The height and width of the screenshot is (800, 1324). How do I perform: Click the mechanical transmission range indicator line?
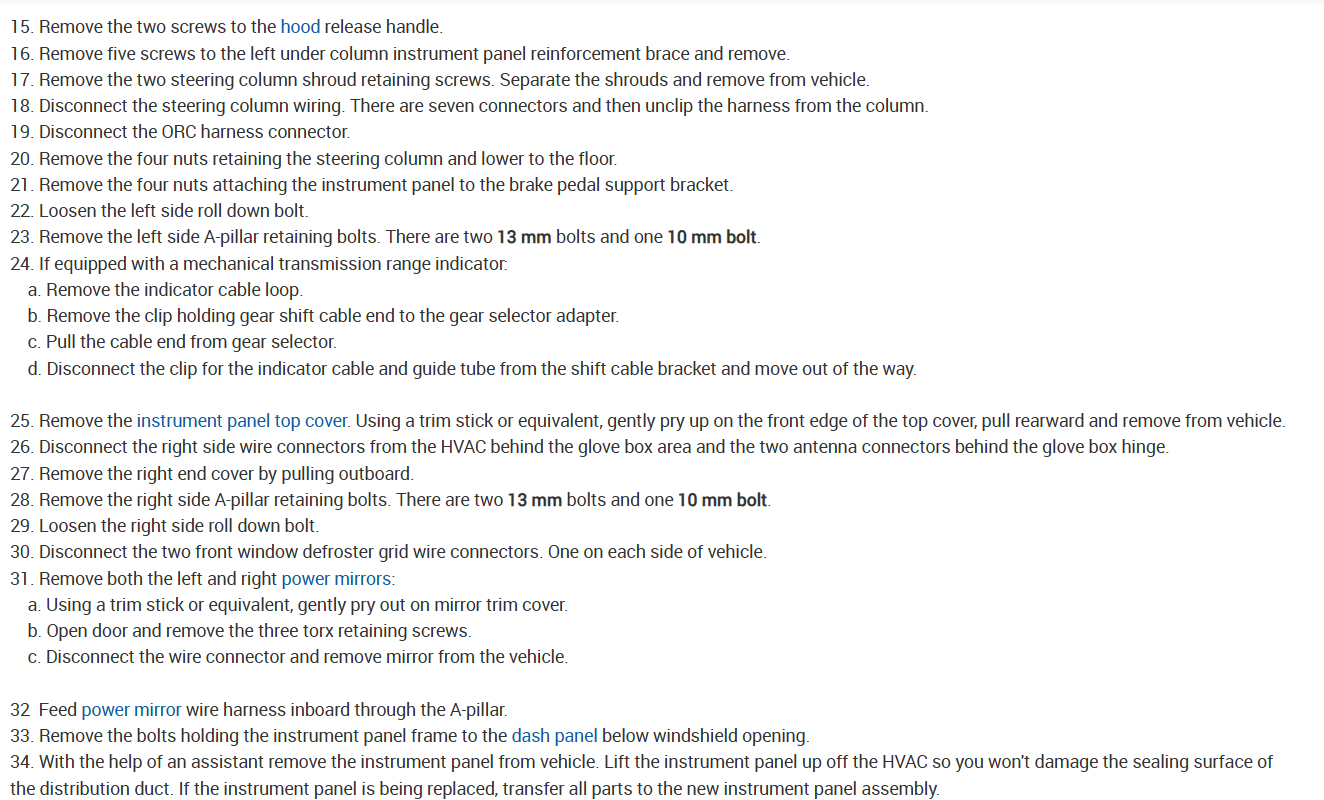(272, 264)
